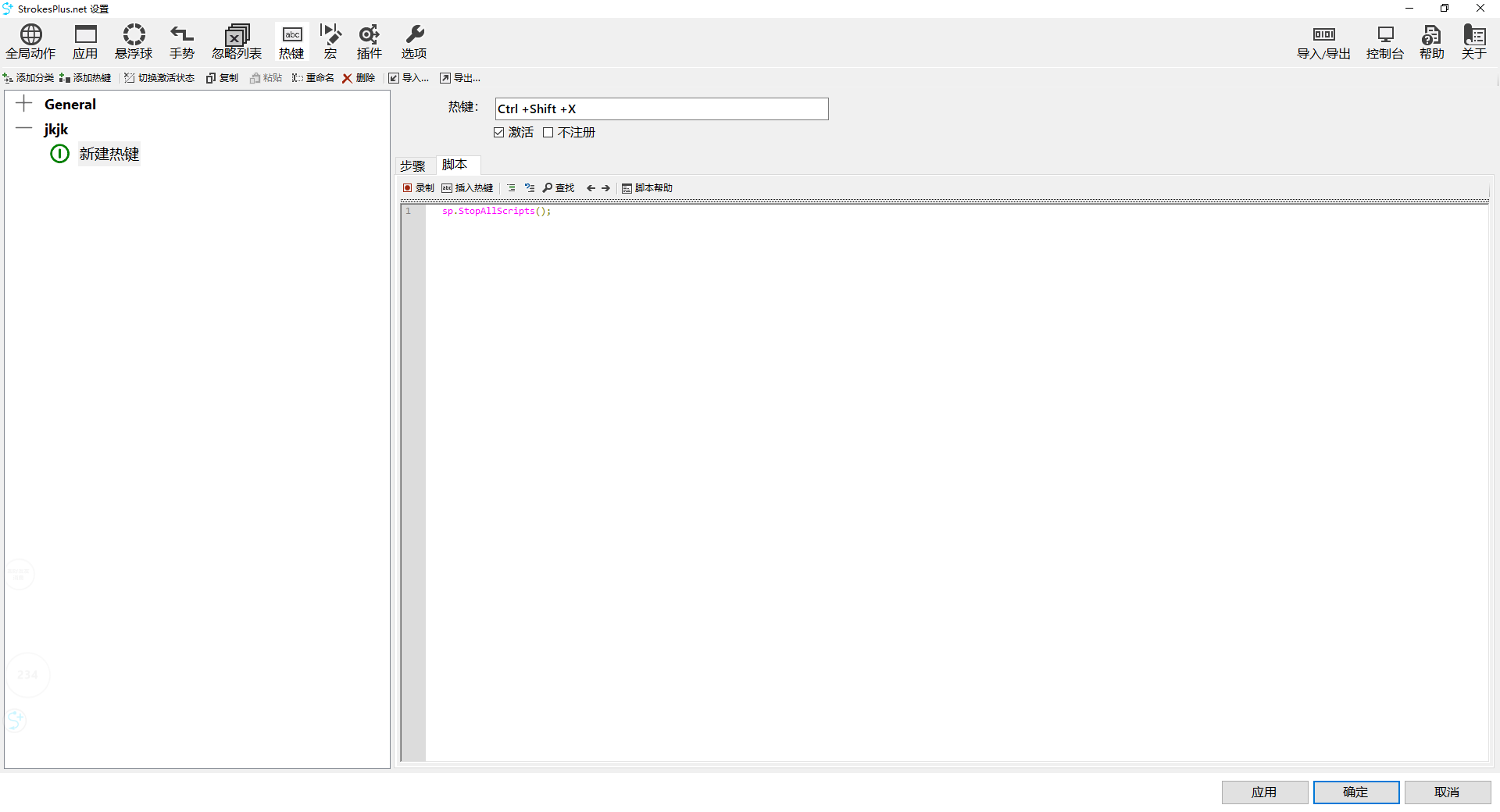This screenshot has height=812, width=1500.
Task: Open the 插件 (Plugins) section
Action: [369, 41]
